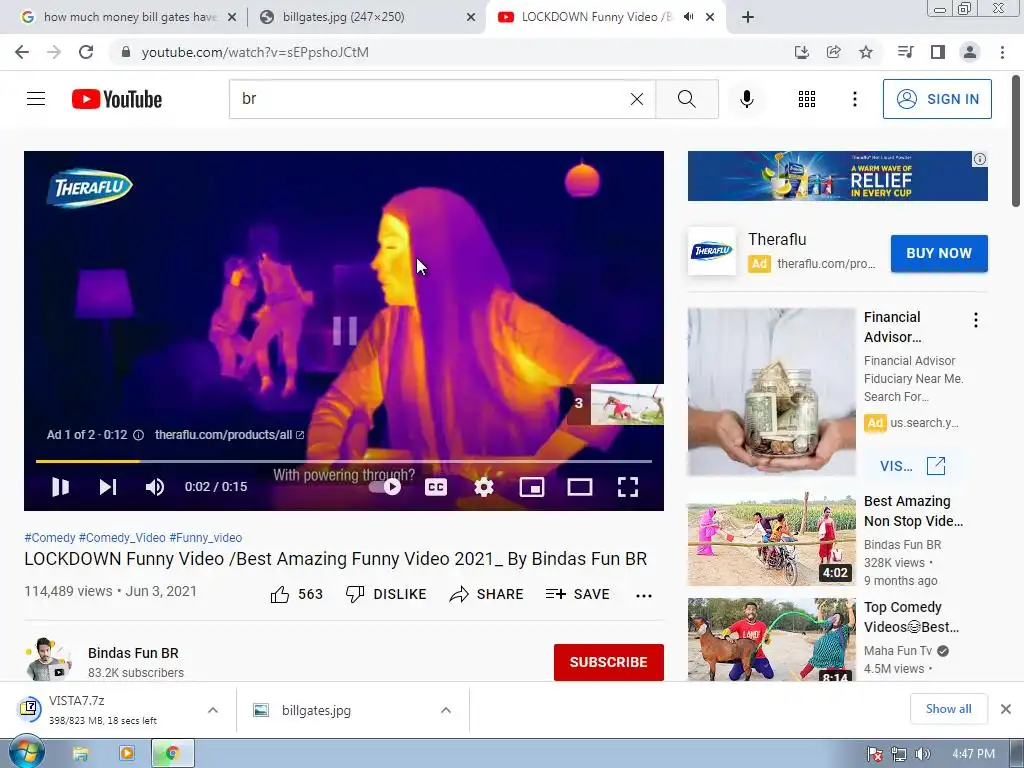Image resolution: width=1024 pixels, height=768 pixels.
Task: Click the search magnifier button
Action: point(686,99)
